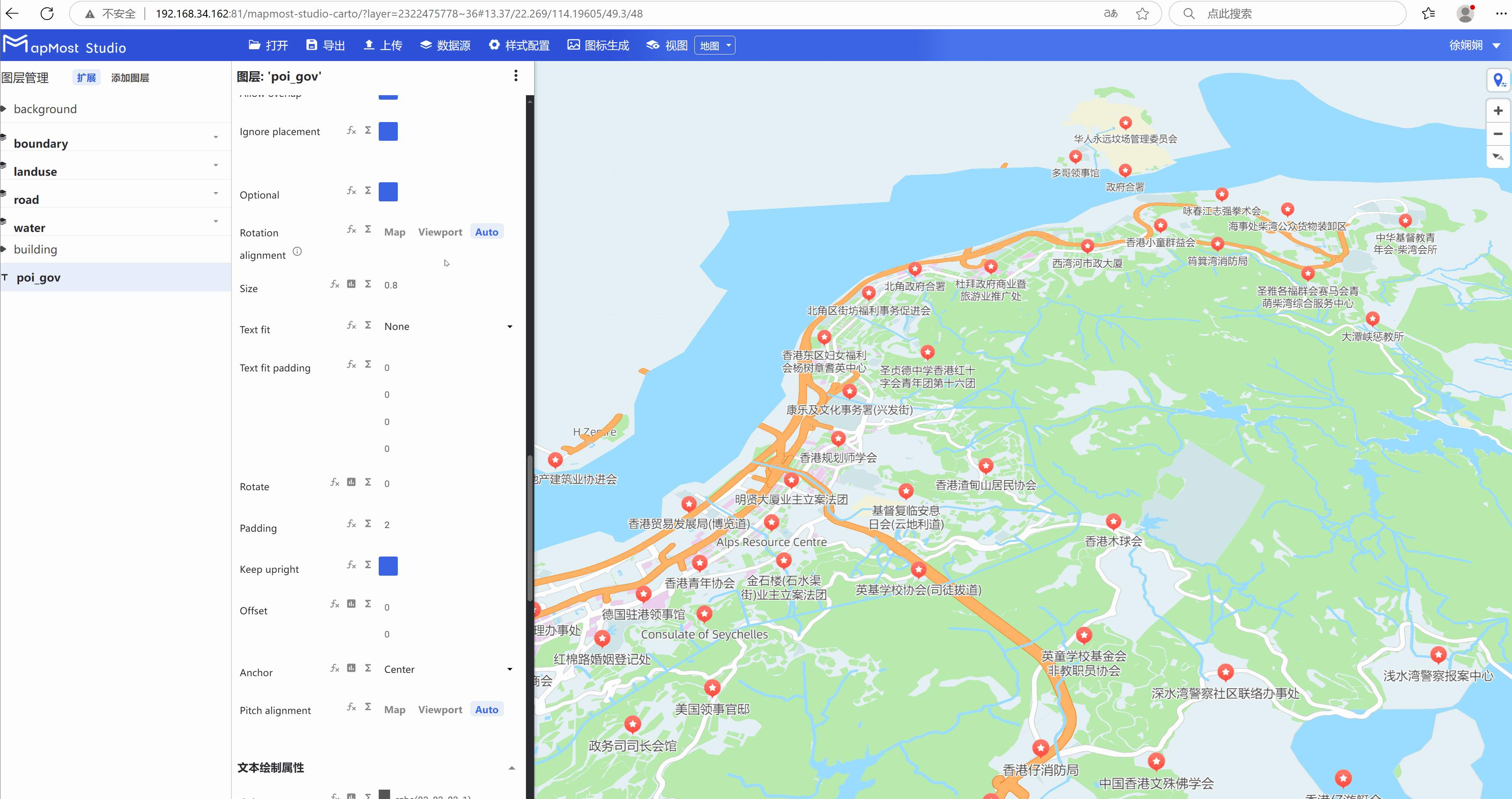Open the Anchor Center dropdown
1512x799 pixels.
point(448,669)
